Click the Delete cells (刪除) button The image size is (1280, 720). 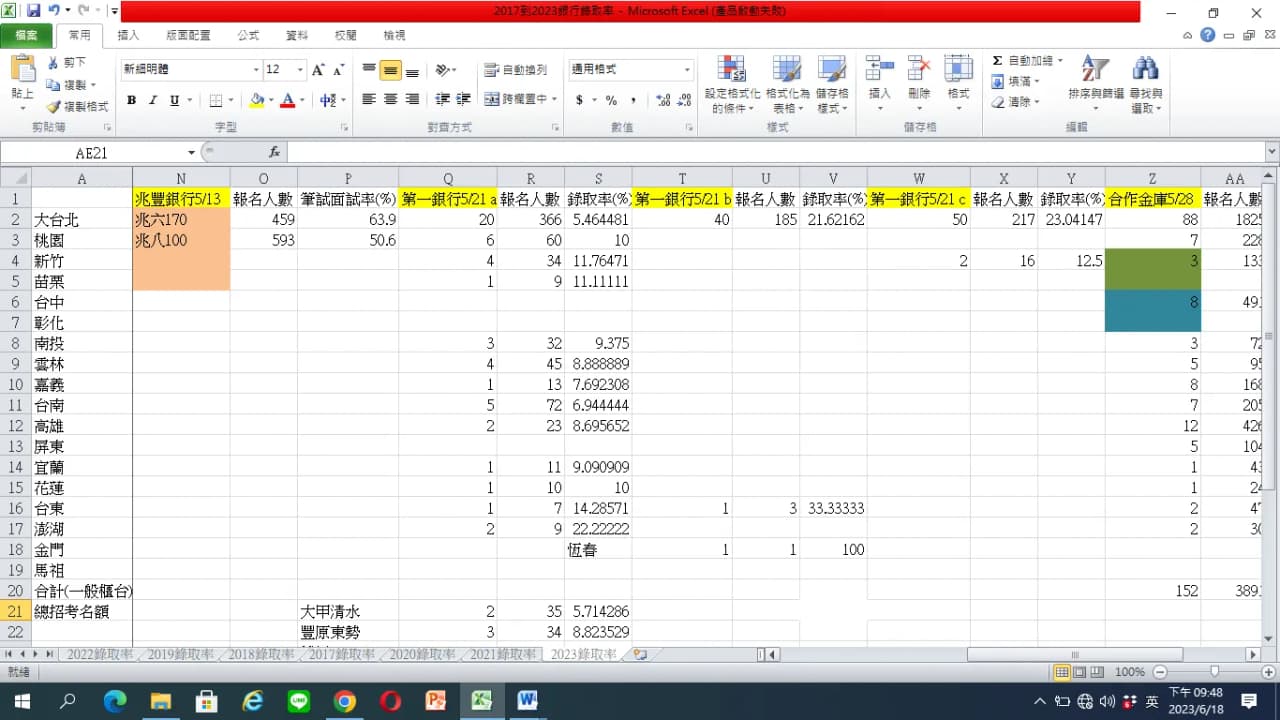[919, 85]
